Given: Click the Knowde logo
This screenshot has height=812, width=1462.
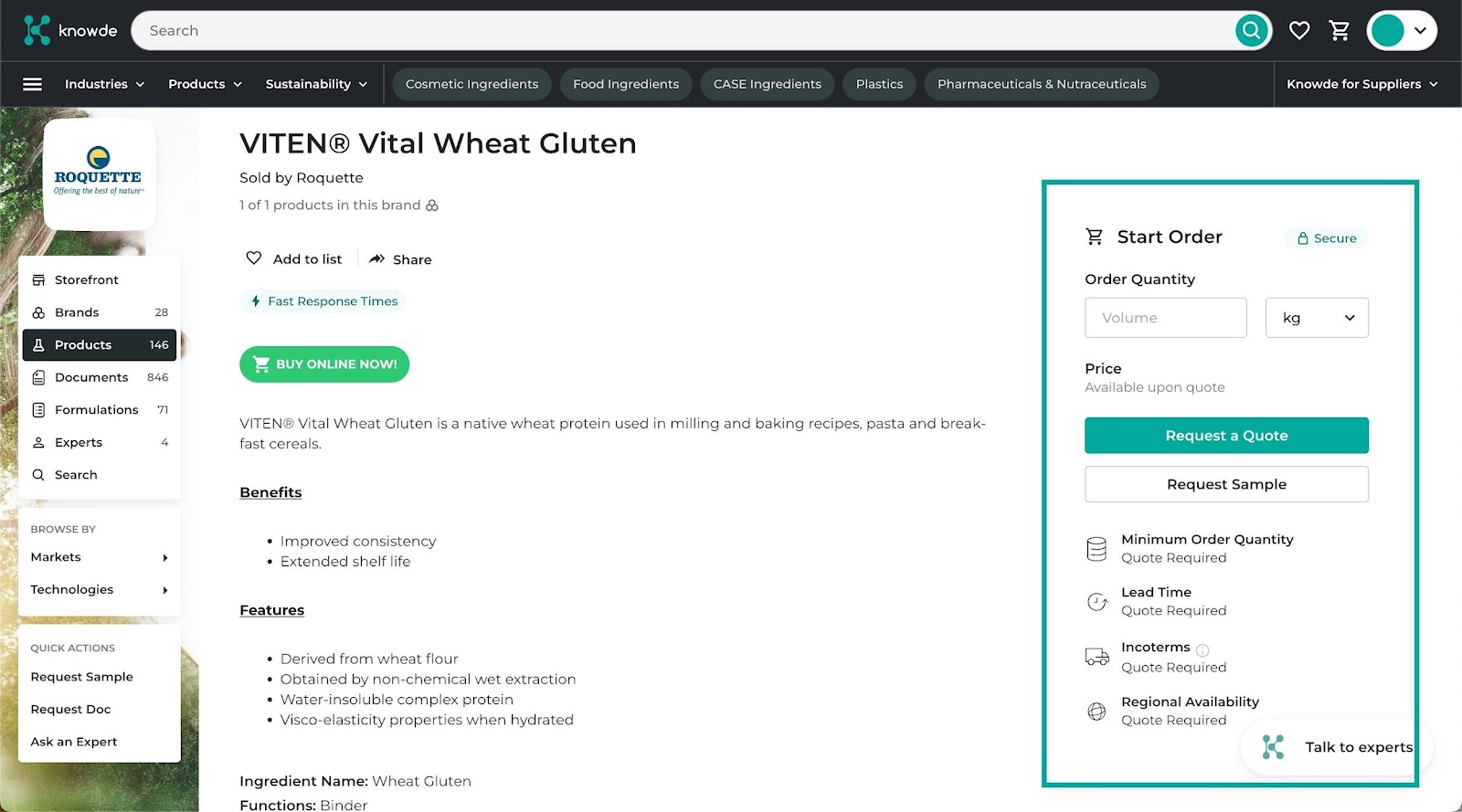Looking at the screenshot, I should point(70,30).
